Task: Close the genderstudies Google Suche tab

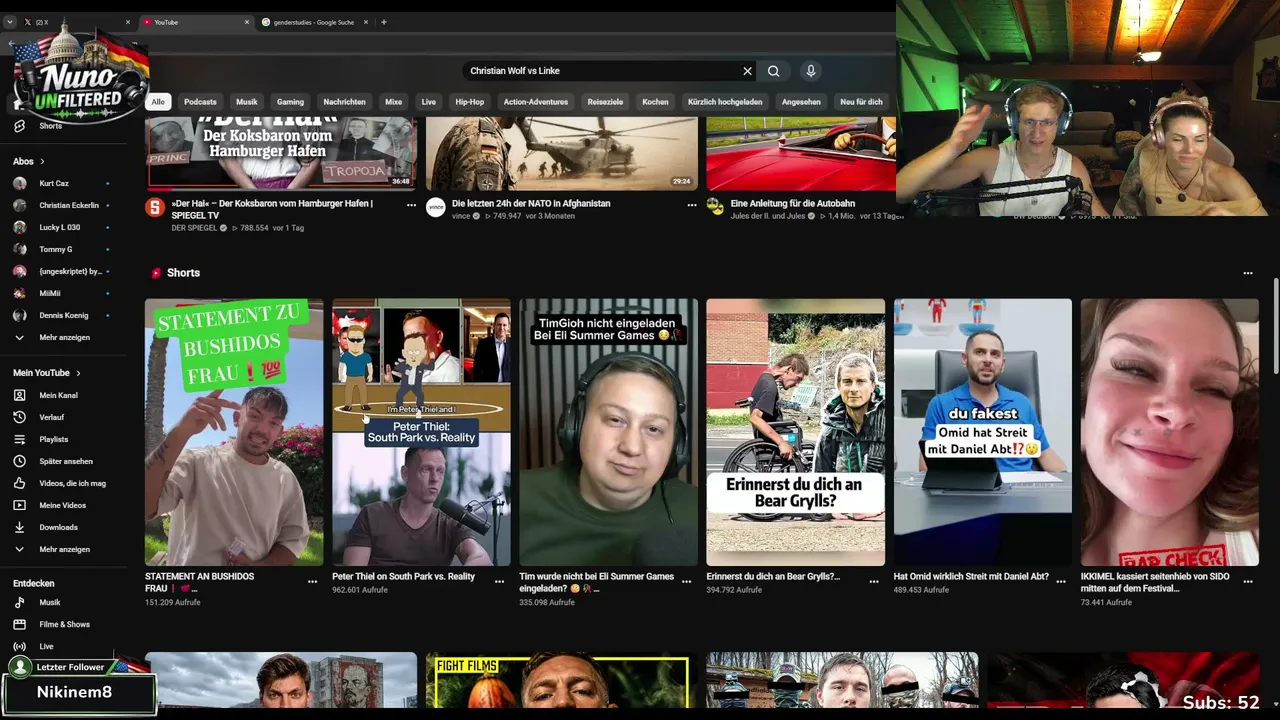Action: 365,22
